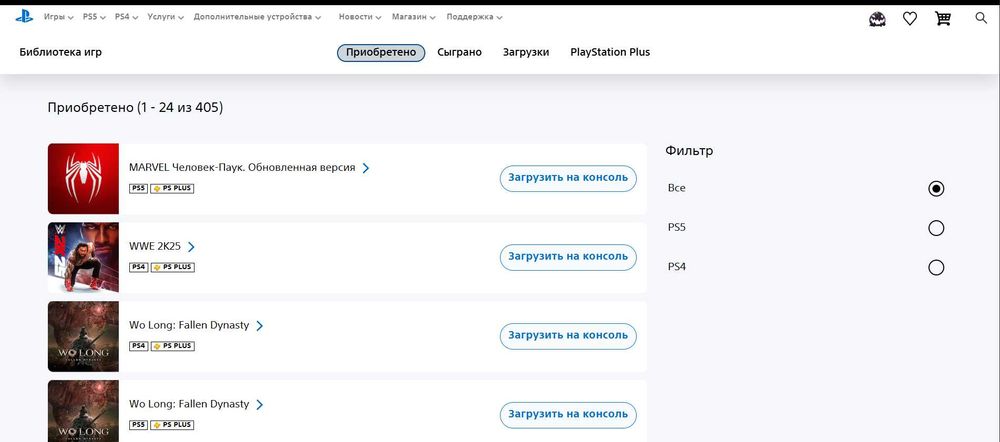This screenshot has width=1000, height=442.
Task: Expand the Дополнительные устройства menu
Action: click(257, 17)
